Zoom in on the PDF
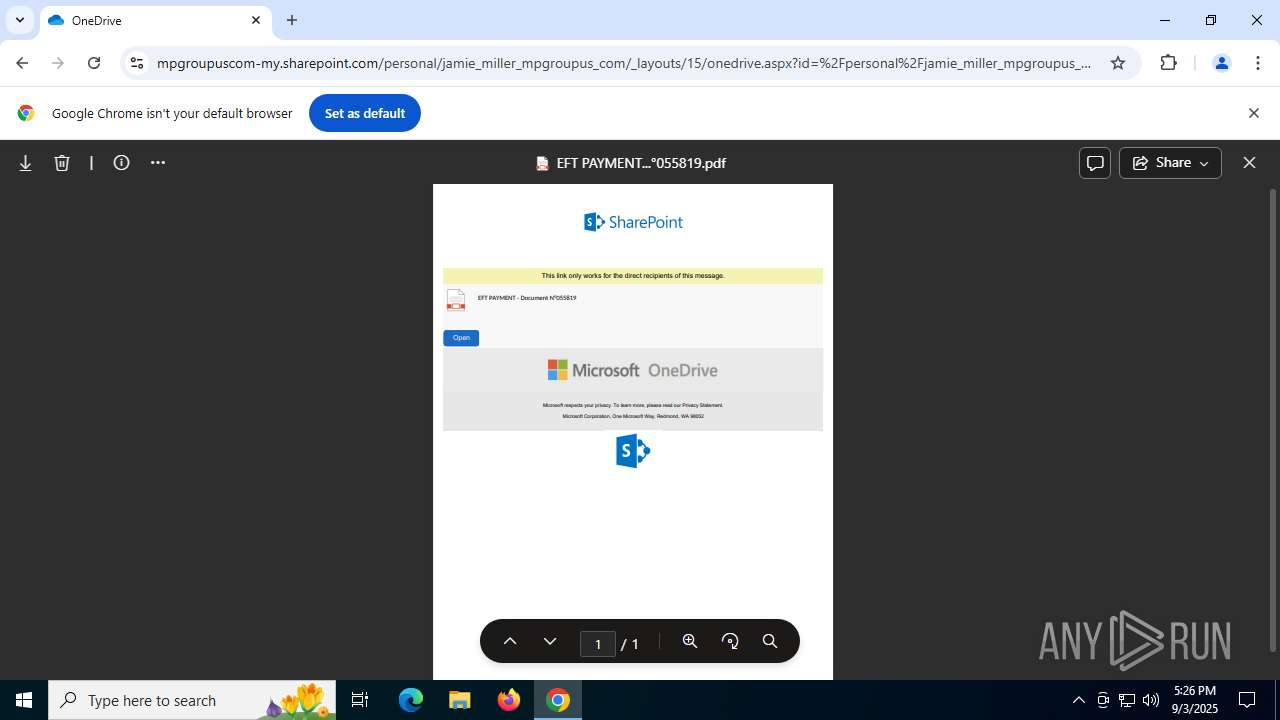 click(x=690, y=642)
